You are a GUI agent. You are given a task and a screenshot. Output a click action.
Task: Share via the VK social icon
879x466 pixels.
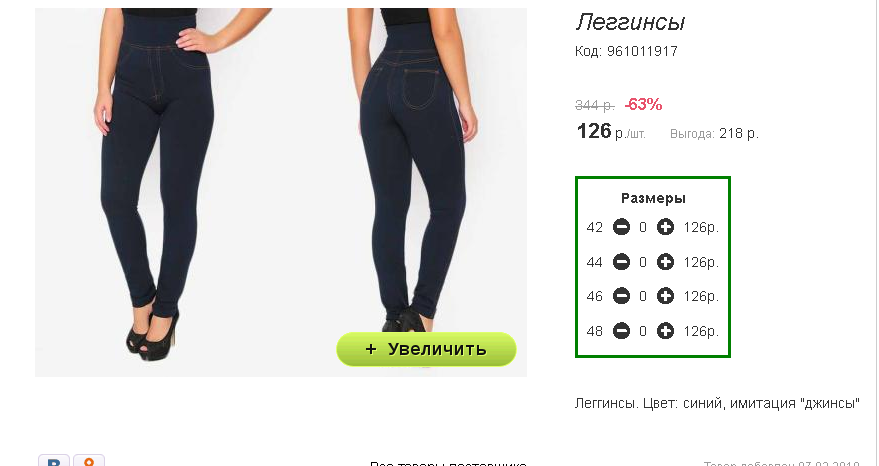click(54, 460)
